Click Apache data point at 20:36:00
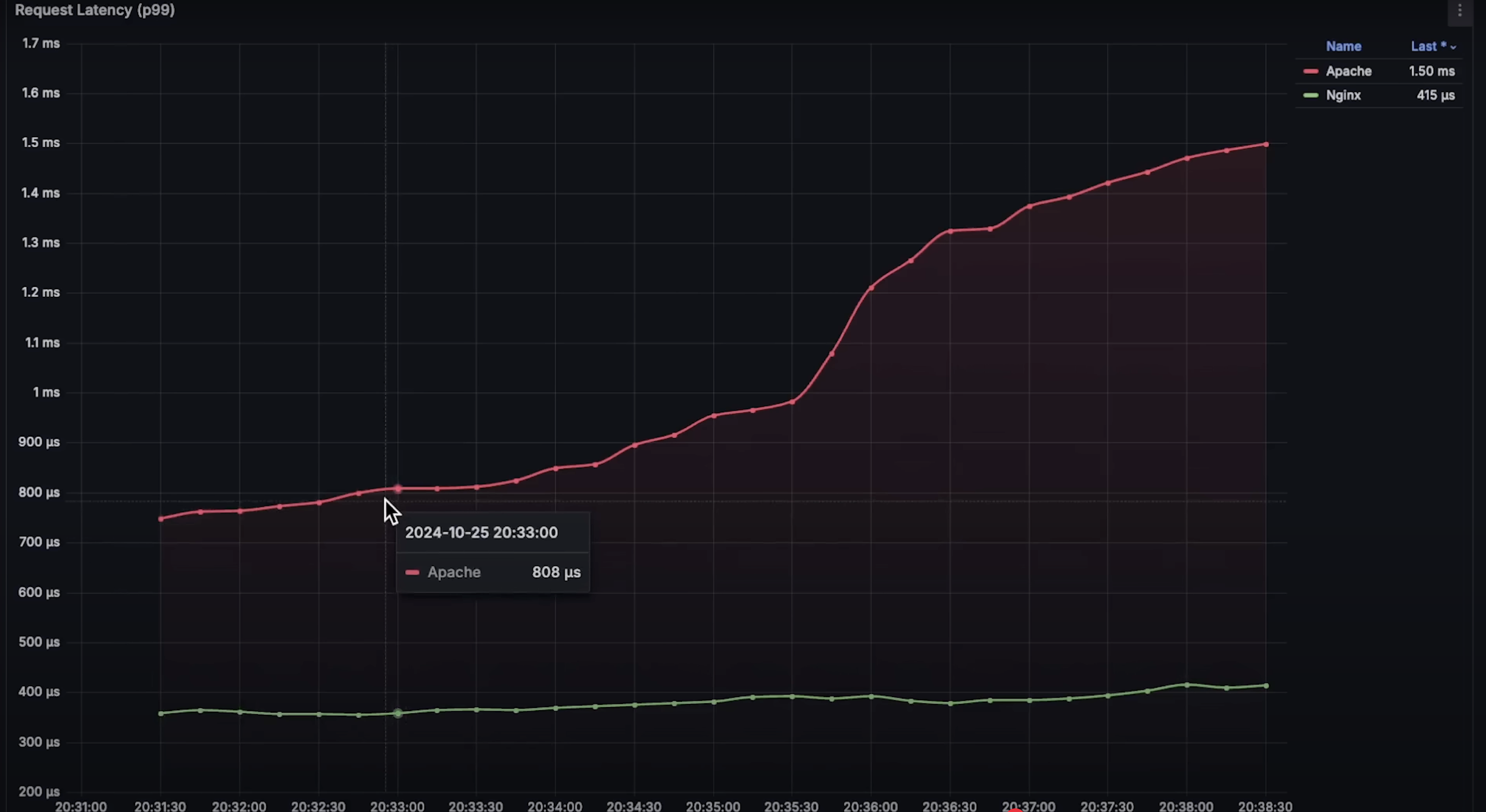 coord(871,288)
